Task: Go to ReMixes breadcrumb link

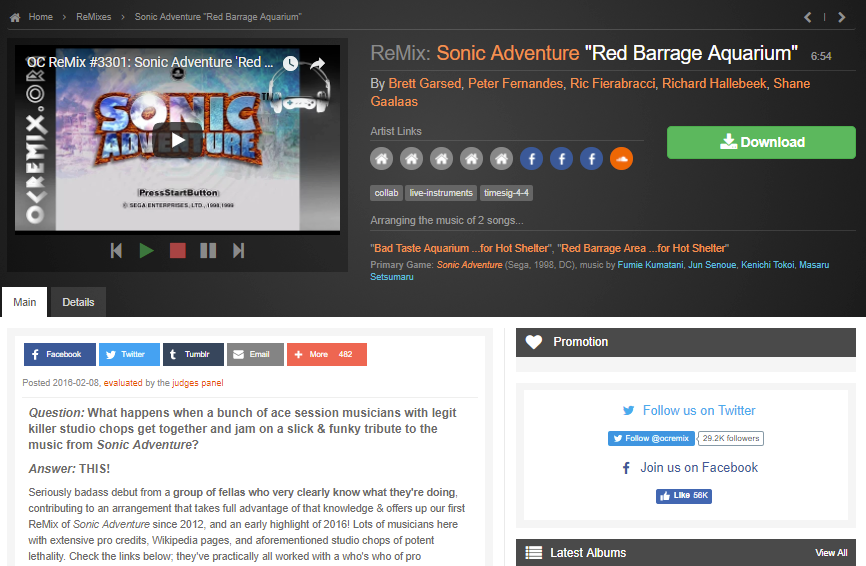Action: [x=93, y=17]
